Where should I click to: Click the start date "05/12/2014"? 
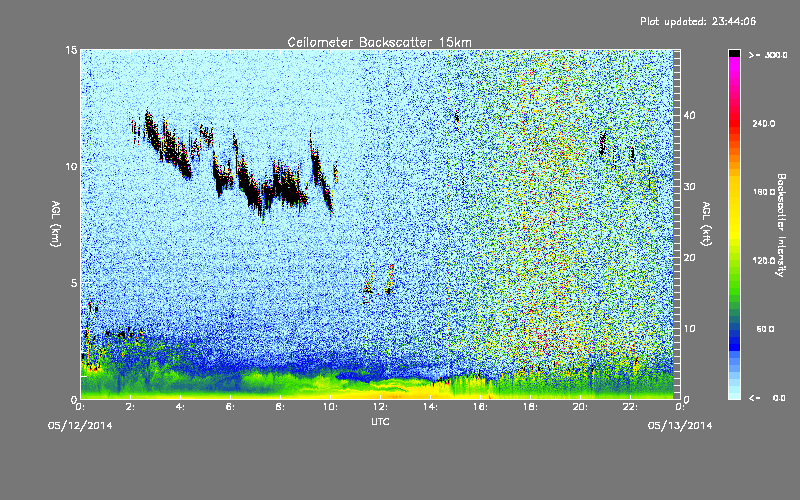pos(80,426)
